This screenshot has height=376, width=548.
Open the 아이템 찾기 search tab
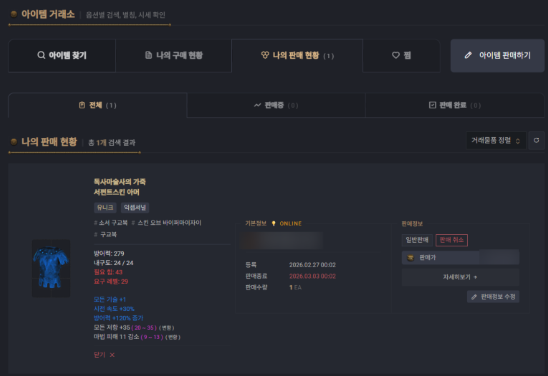(62, 56)
